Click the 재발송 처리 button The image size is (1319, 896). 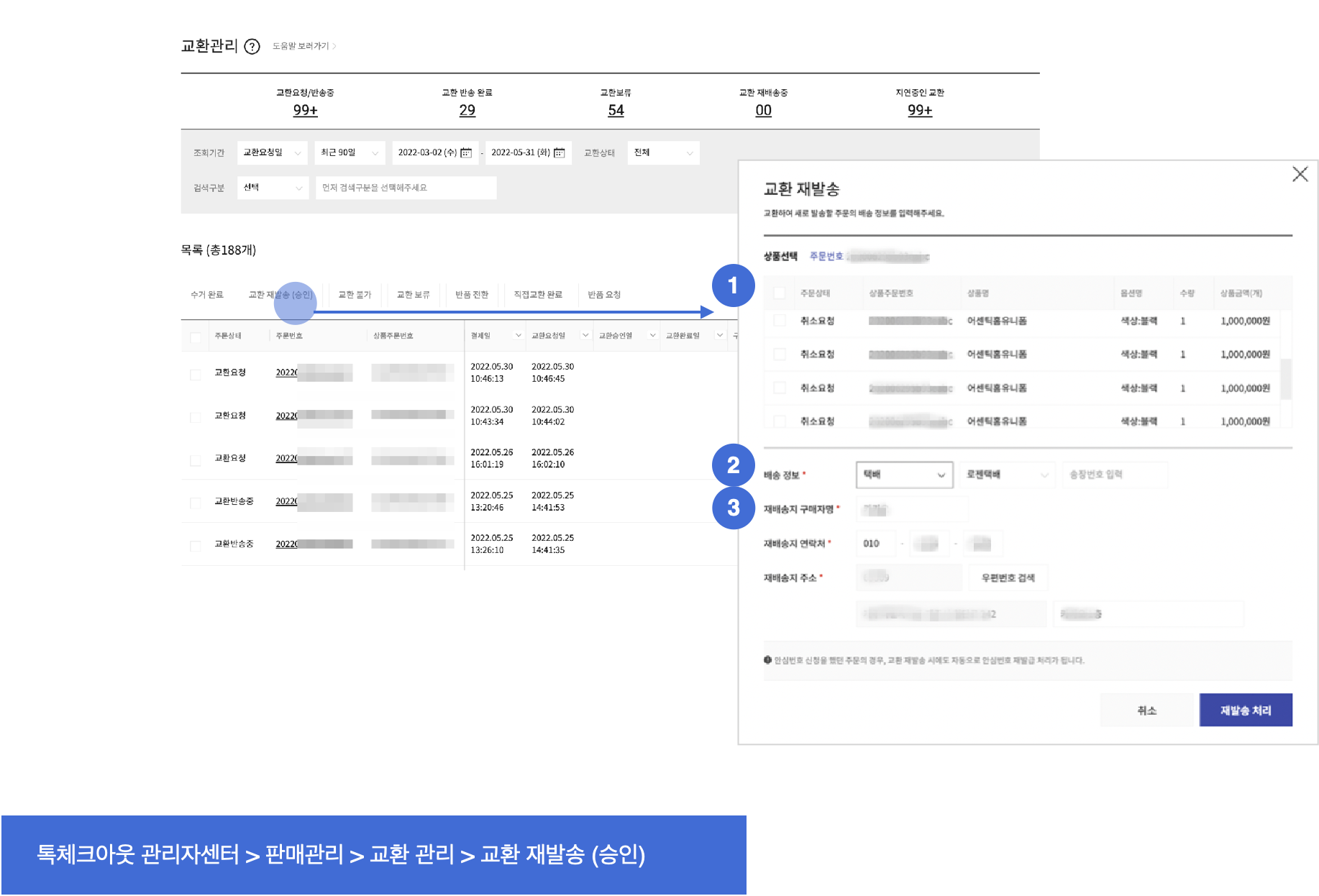1245,710
